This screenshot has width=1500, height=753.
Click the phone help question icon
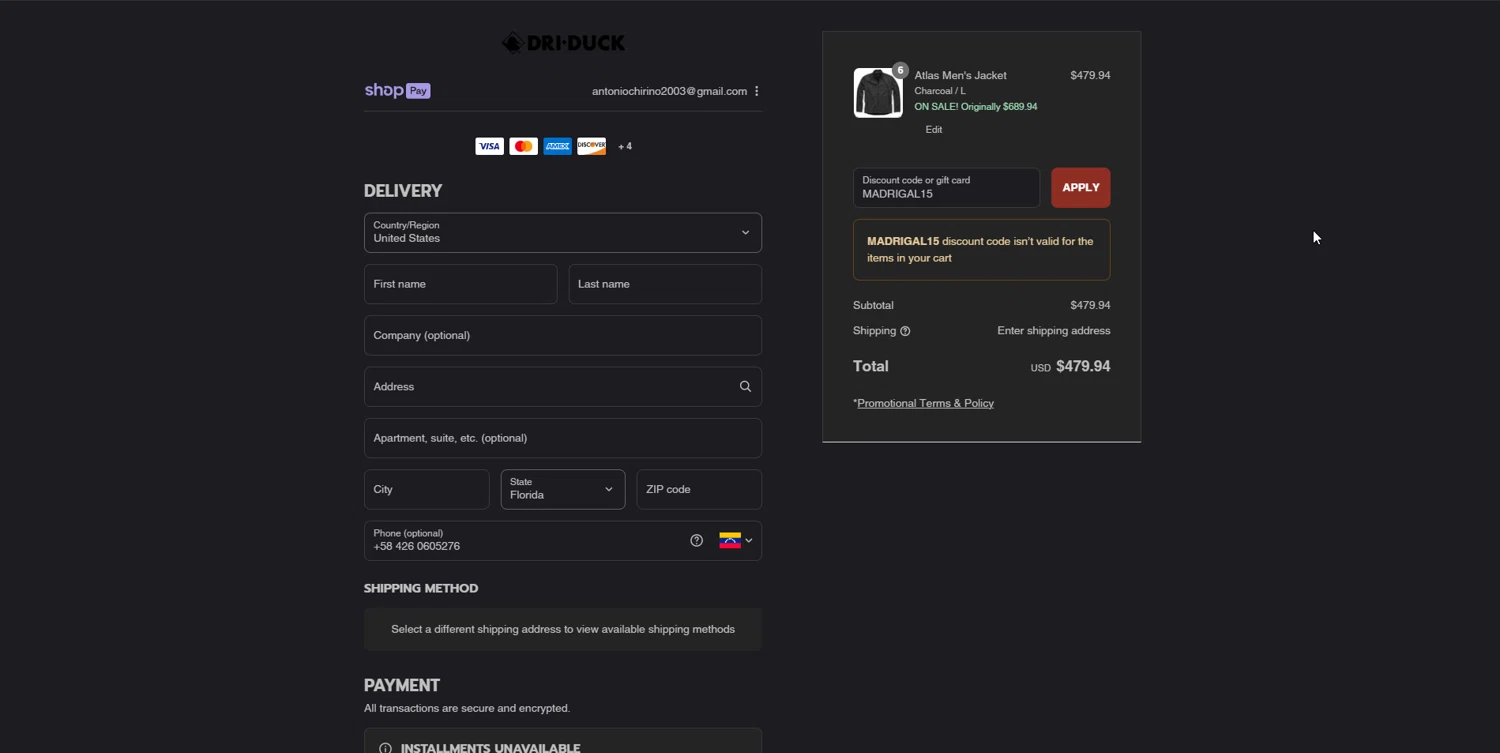(697, 540)
